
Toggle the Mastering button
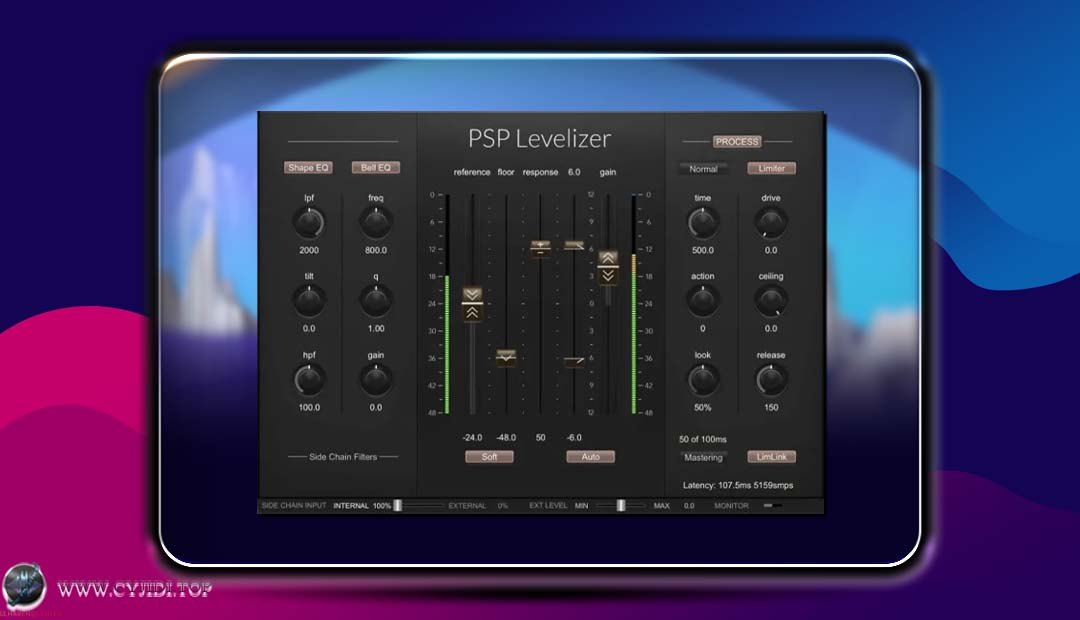tap(703, 457)
